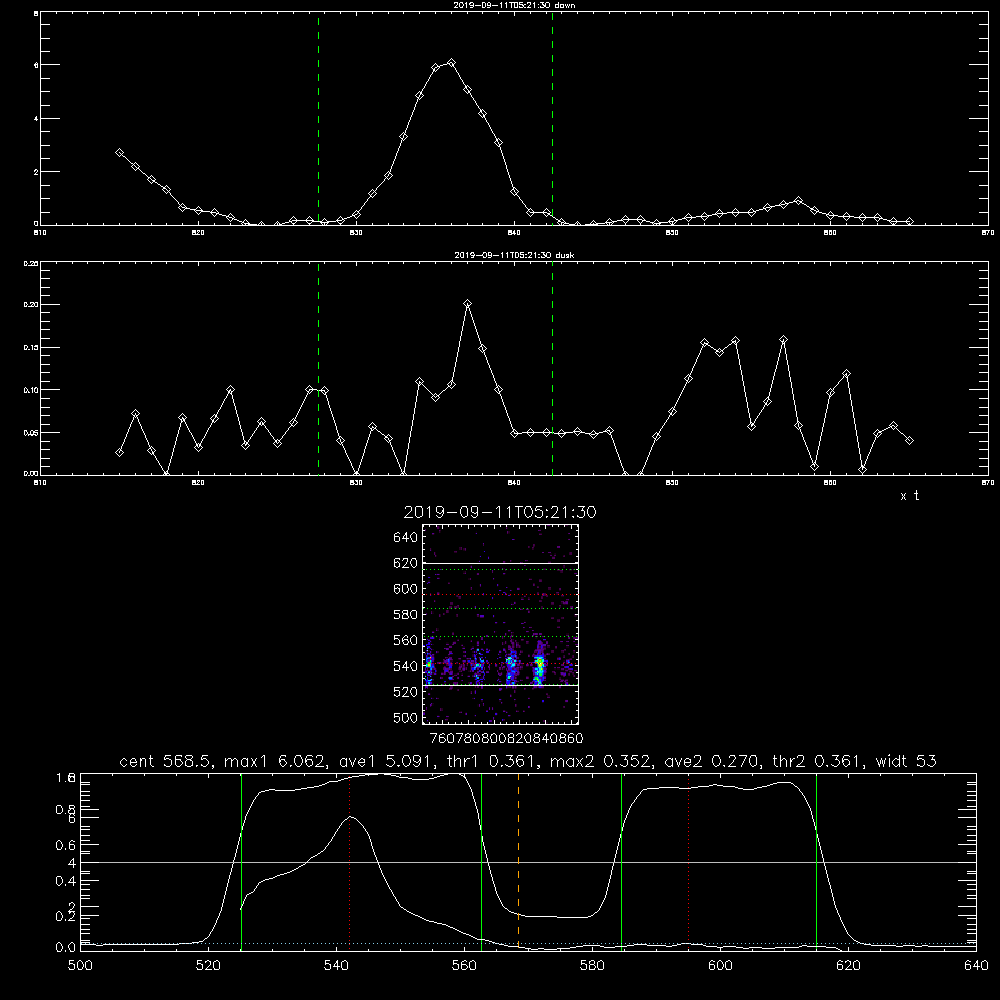Click the '600' y-axis label of the spectrogram

[x=406, y=589]
